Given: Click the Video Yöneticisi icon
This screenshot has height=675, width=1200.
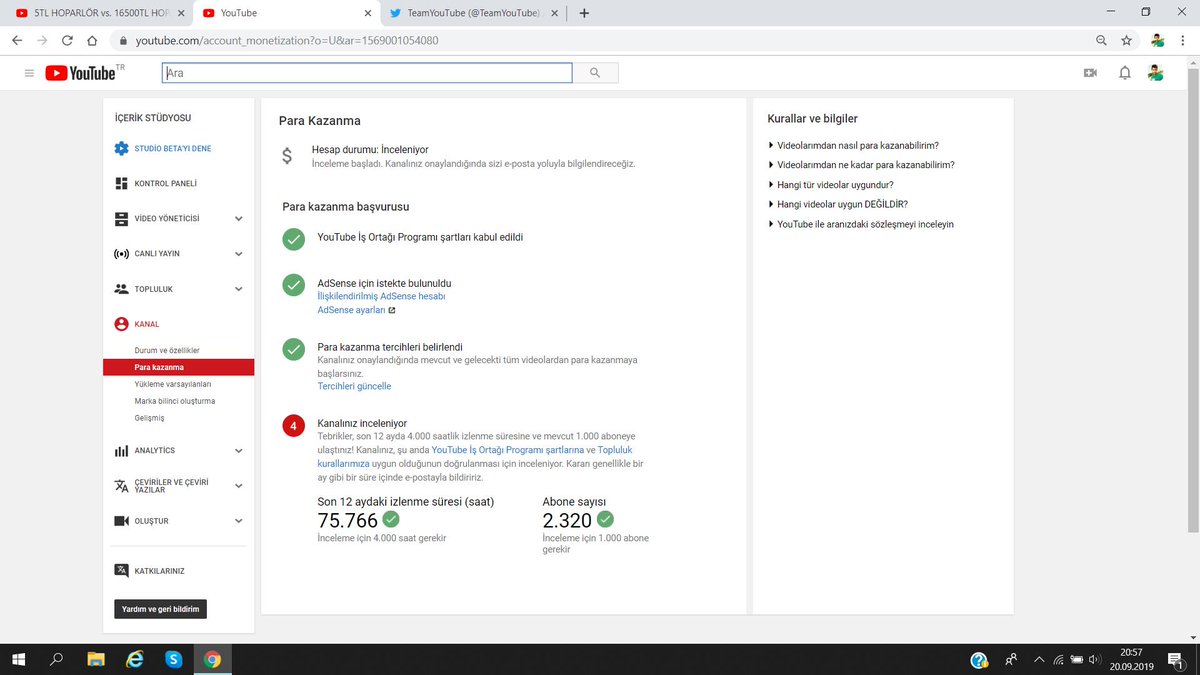Looking at the screenshot, I should [x=121, y=218].
